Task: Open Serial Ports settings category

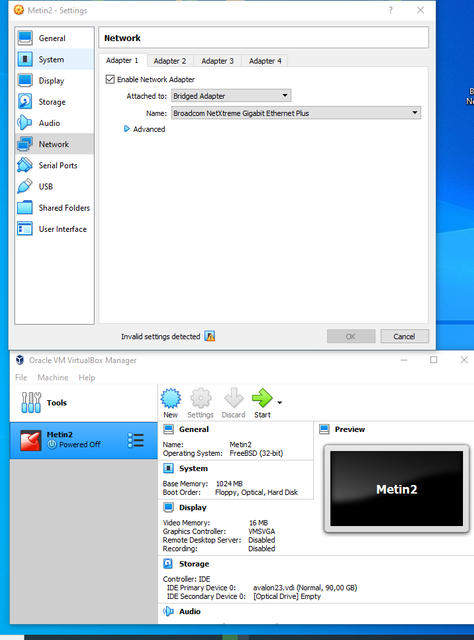Action: 54,165
